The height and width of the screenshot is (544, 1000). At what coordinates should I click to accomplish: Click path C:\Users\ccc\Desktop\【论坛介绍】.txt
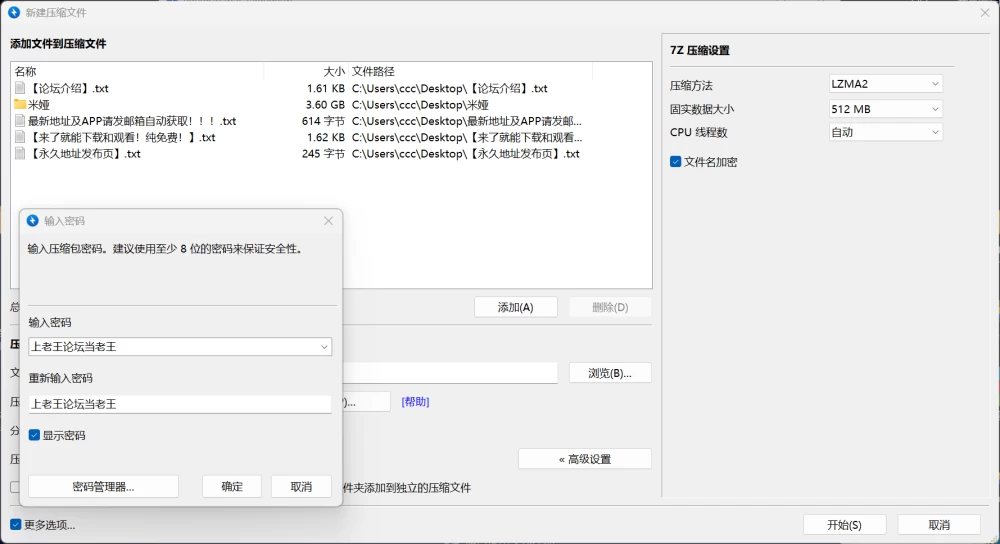coord(450,88)
